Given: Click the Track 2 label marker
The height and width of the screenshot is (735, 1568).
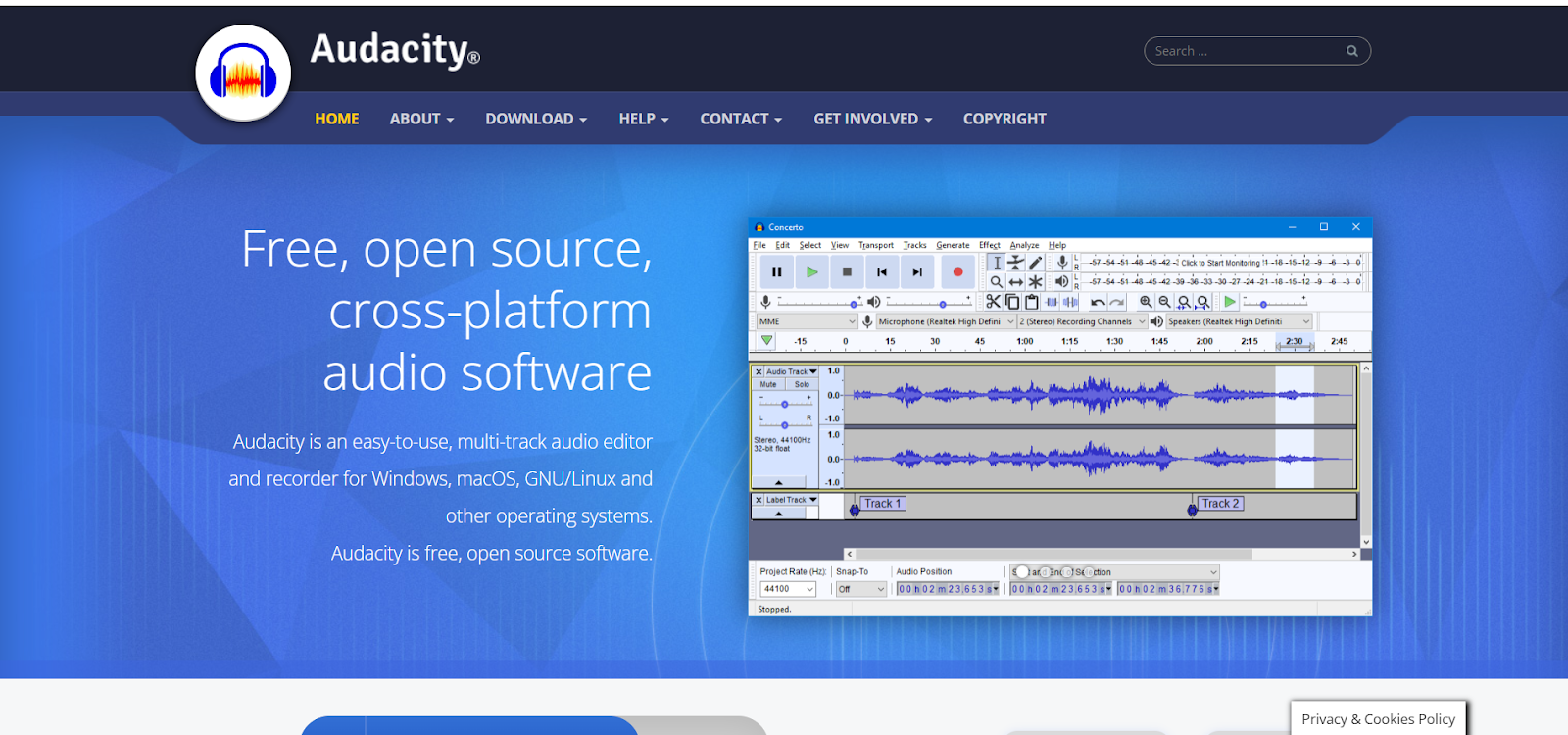Looking at the screenshot, I should 1221,504.
